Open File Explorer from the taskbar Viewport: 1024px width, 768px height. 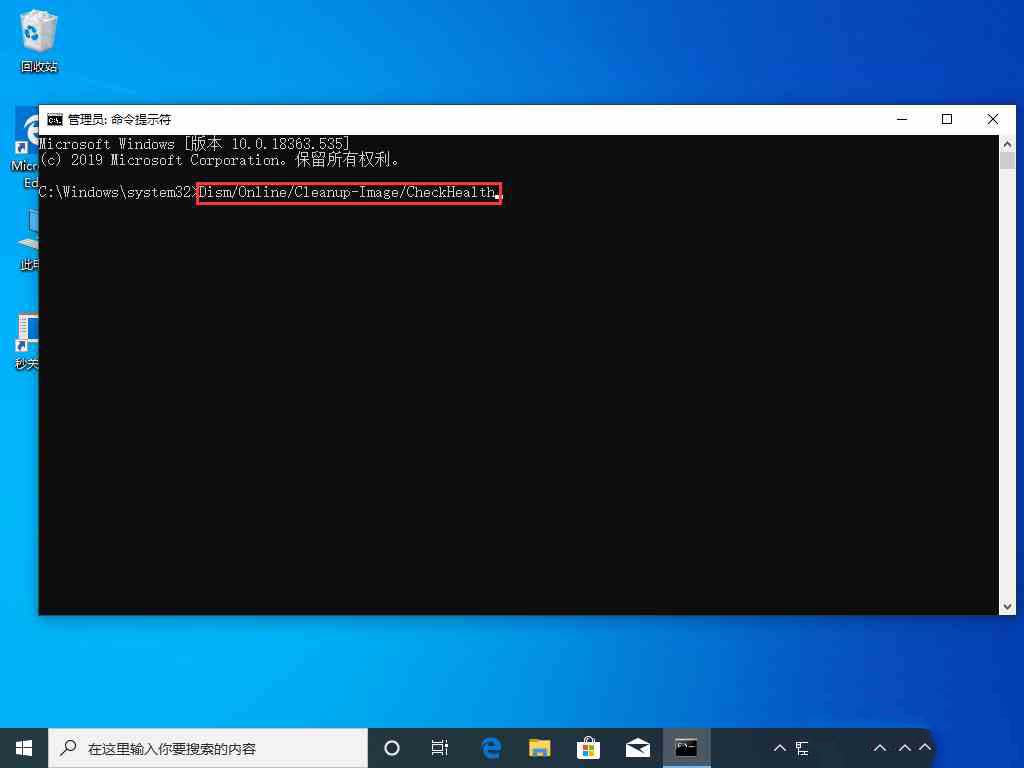pos(539,748)
